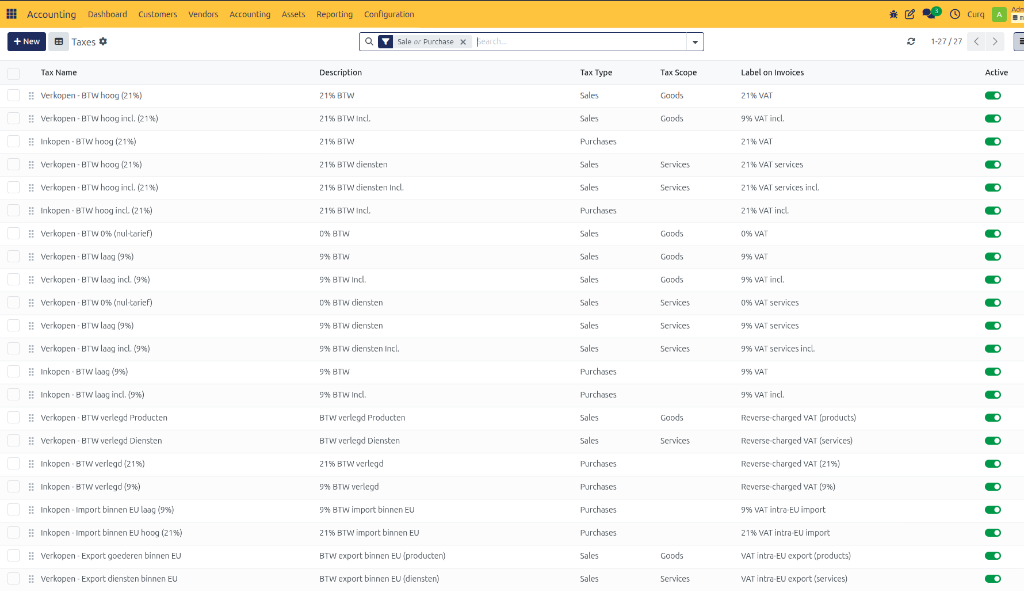Grab drag handle of Inkopen - BTW verlegd (9%)
Screen dimensions: 1024x591
31,487
